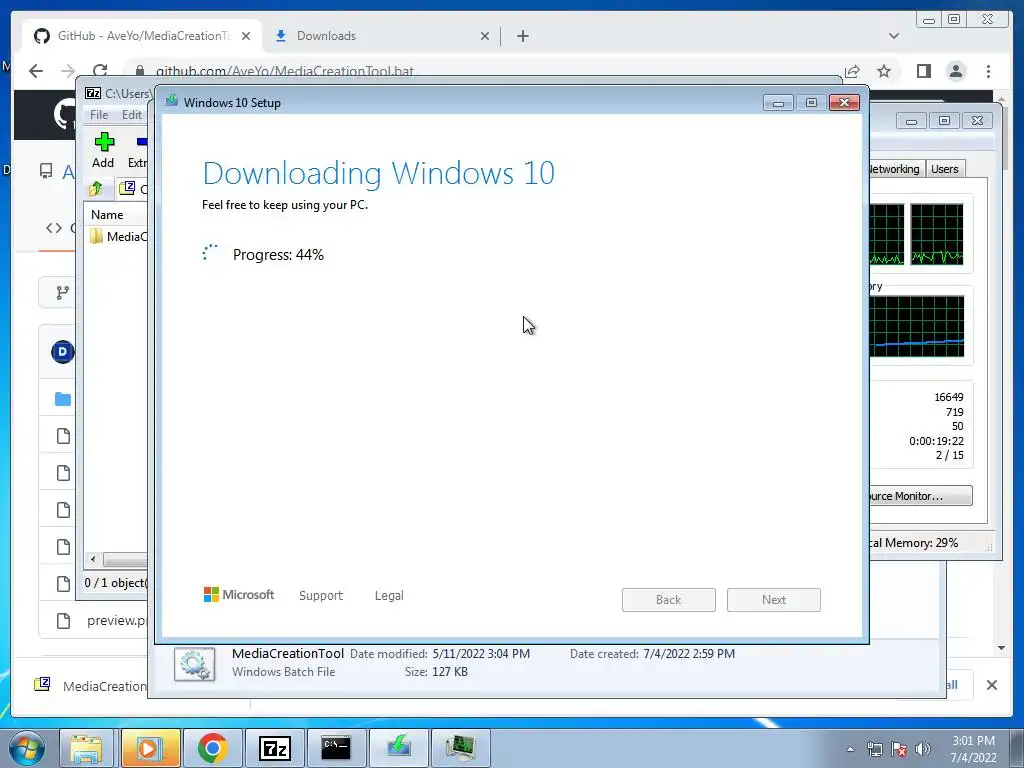1024x768 pixels.
Task: Click the Windows 10 Setup taskbar icon
Action: pos(398,748)
